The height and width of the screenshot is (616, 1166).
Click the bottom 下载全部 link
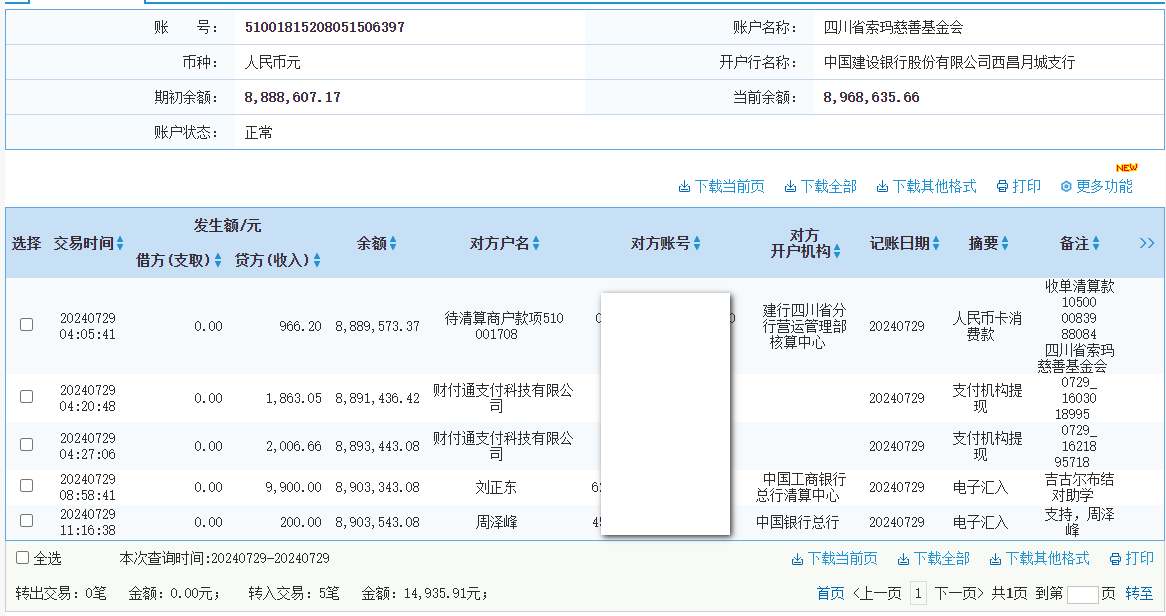pyautogui.click(x=942, y=559)
